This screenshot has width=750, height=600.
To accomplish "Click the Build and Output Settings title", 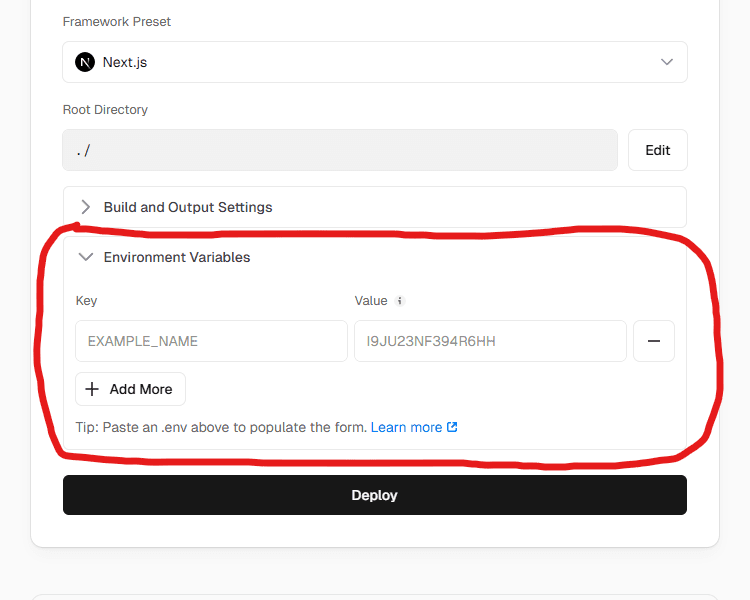I will pos(188,207).
